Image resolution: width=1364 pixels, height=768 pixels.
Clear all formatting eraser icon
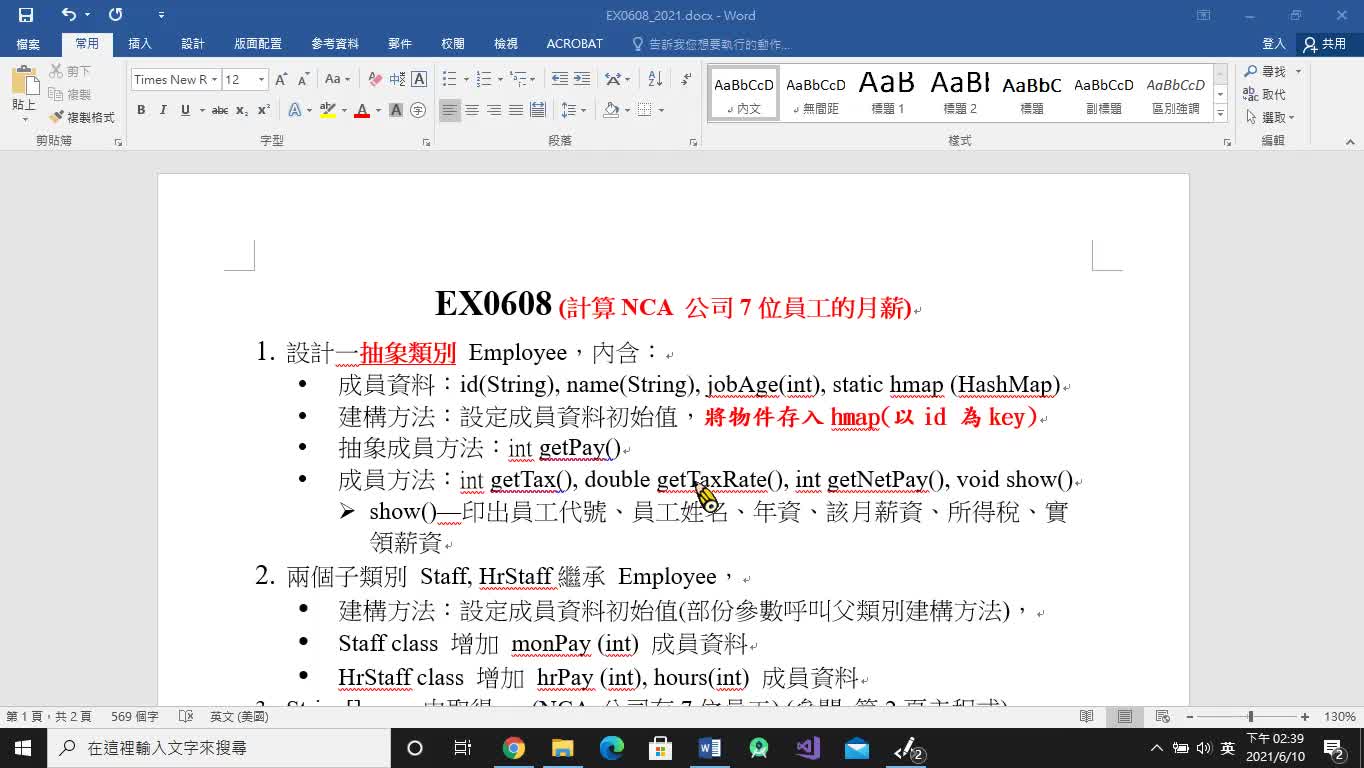(375, 79)
